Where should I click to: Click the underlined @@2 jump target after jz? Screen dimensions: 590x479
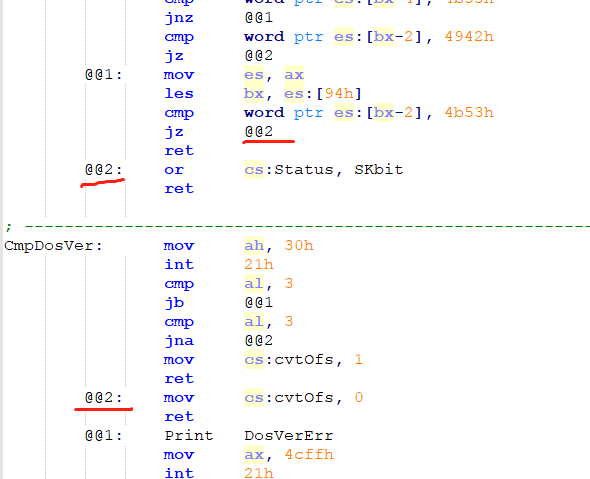coord(259,132)
